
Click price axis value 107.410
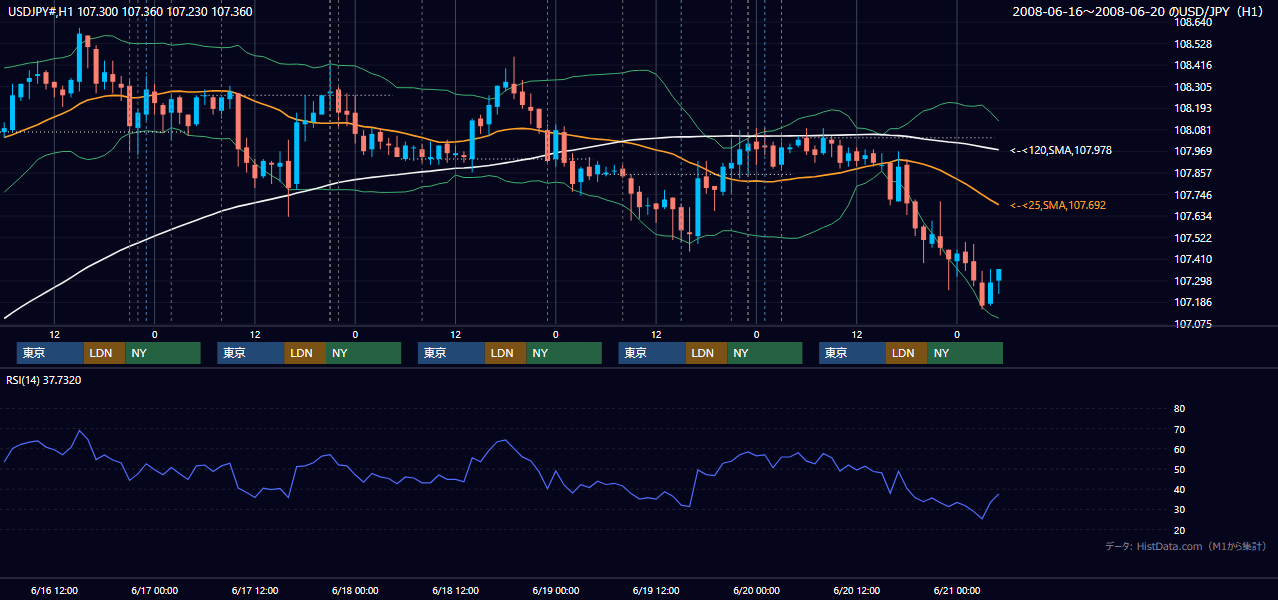[1193, 259]
